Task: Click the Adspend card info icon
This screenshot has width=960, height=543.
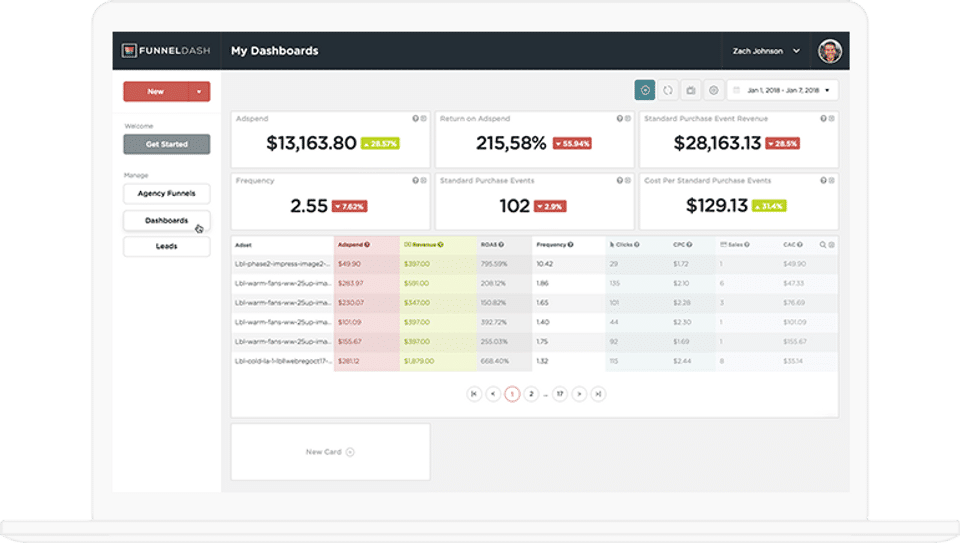Action: tap(415, 119)
